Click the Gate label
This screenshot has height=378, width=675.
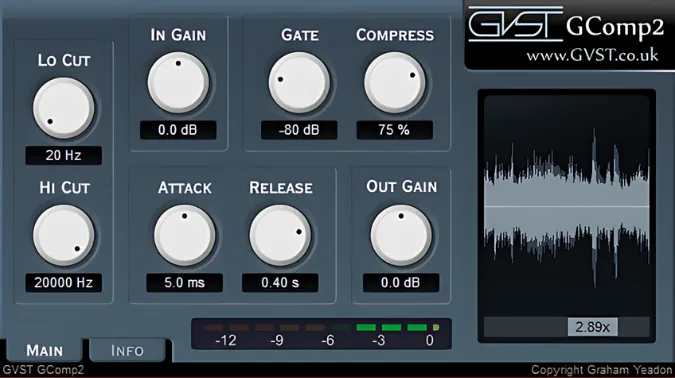click(300, 35)
